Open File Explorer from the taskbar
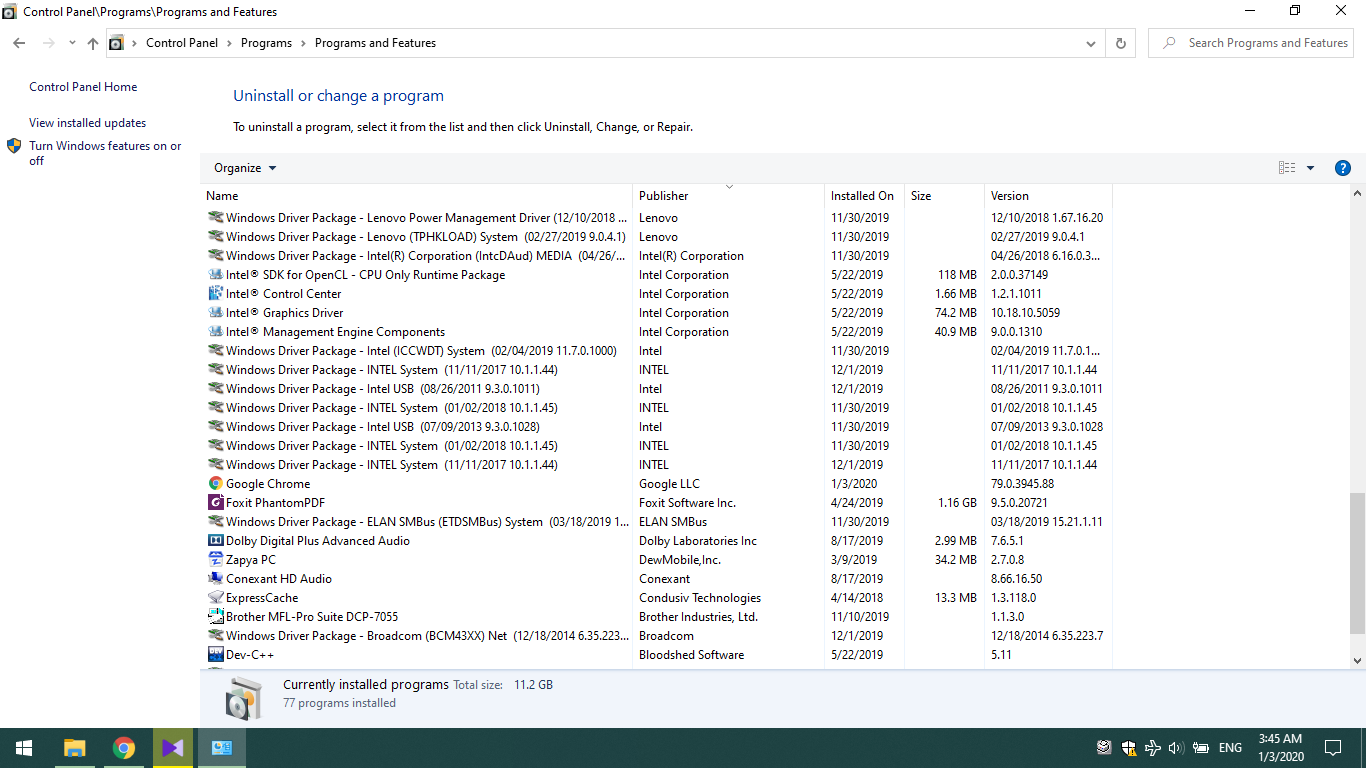The height and width of the screenshot is (768, 1366). 74,748
